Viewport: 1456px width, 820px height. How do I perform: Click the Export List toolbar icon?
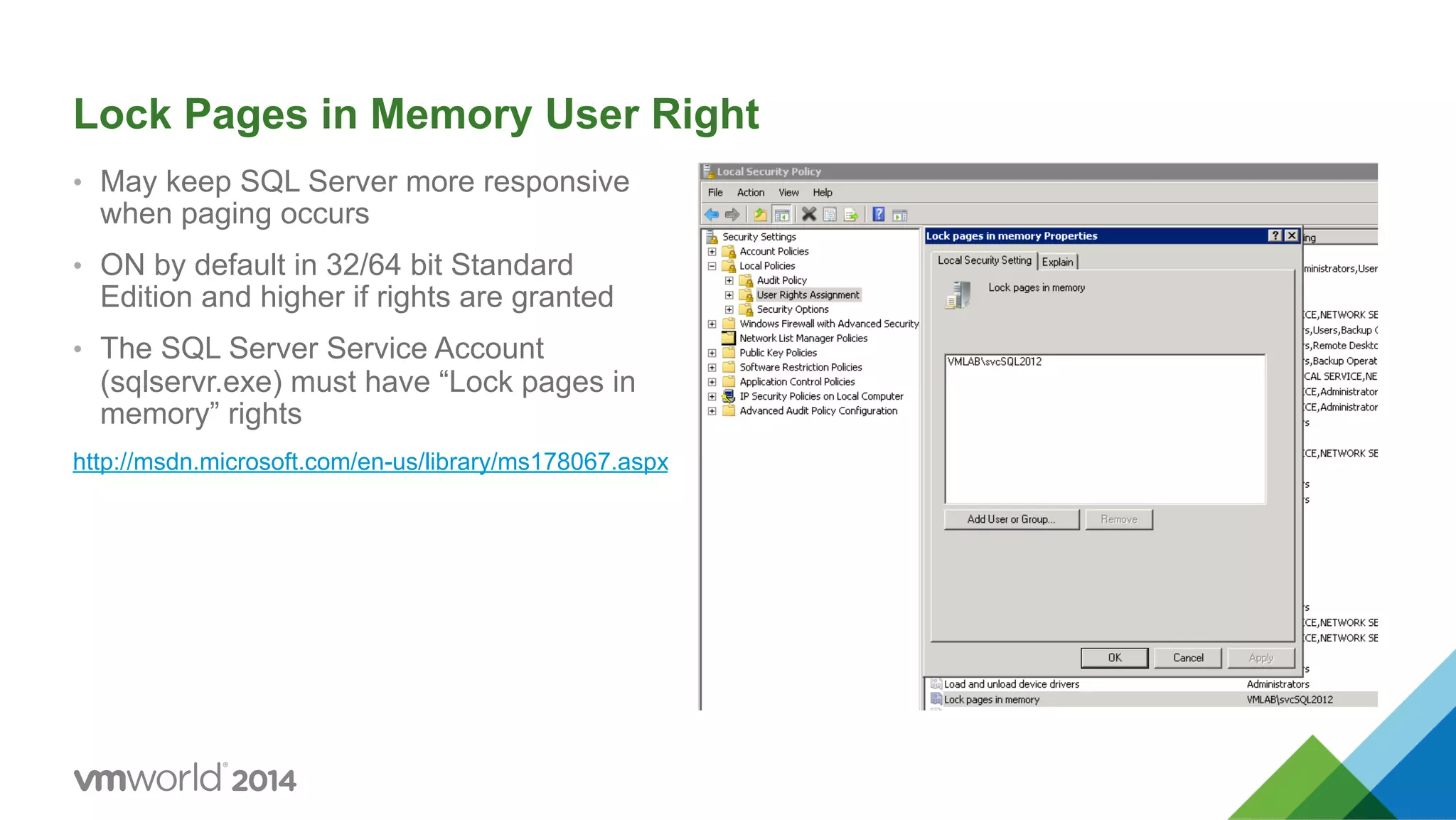[x=851, y=214]
